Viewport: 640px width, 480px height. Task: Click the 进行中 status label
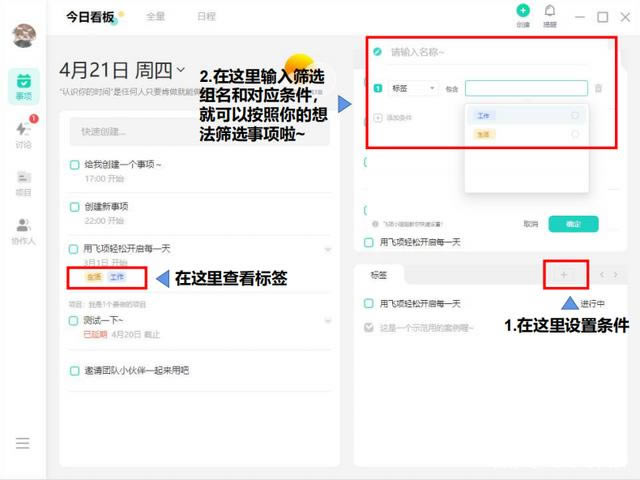[592, 304]
